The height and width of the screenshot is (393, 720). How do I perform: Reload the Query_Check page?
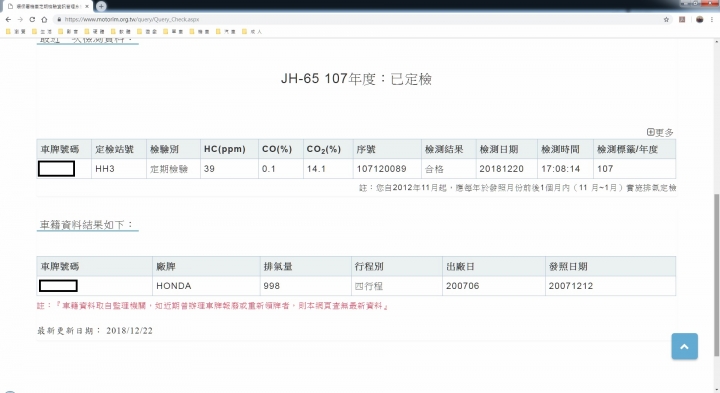click(x=32, y=20)
